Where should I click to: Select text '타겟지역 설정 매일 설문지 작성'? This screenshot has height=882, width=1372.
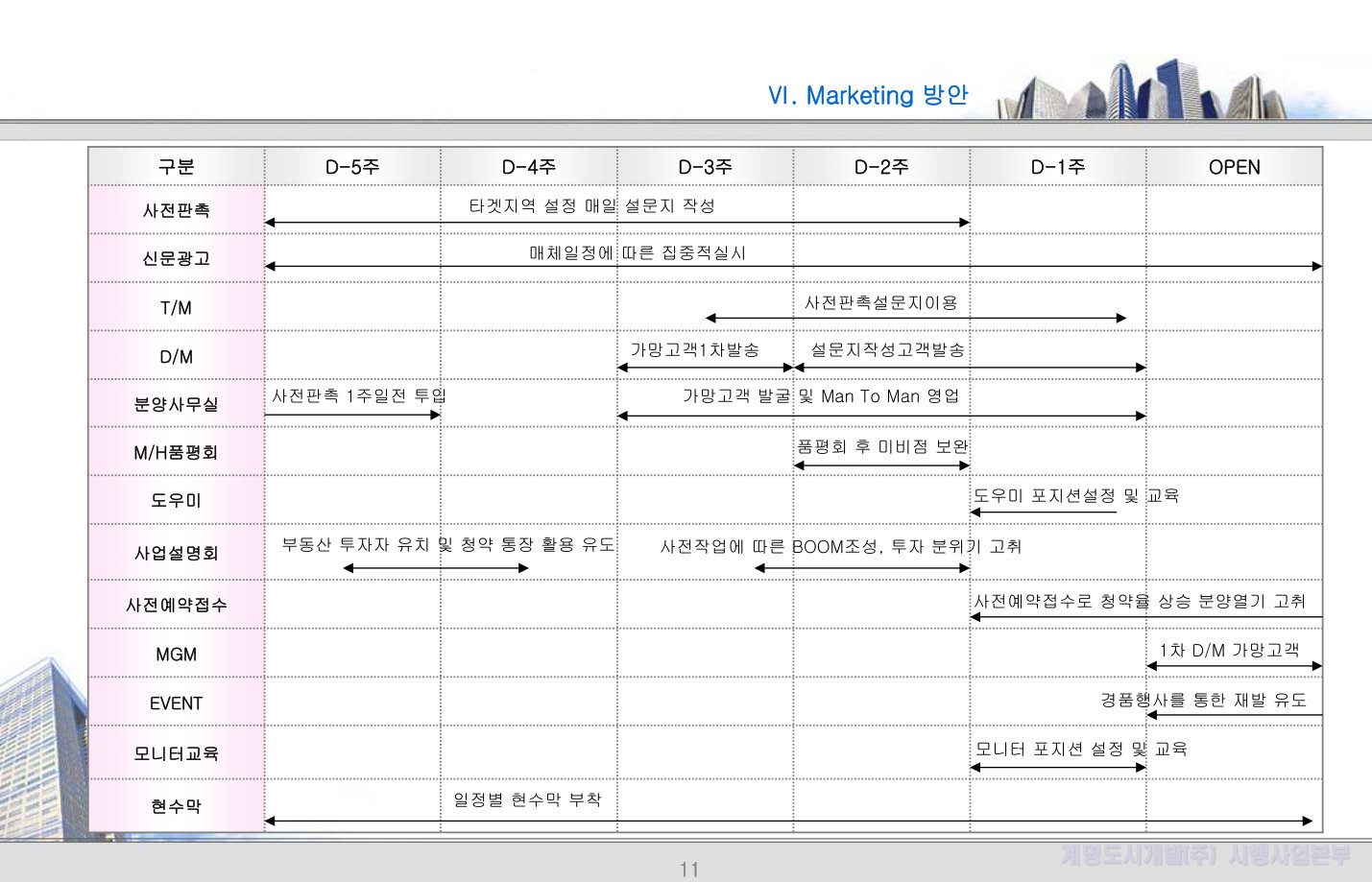tap(591, 205)
